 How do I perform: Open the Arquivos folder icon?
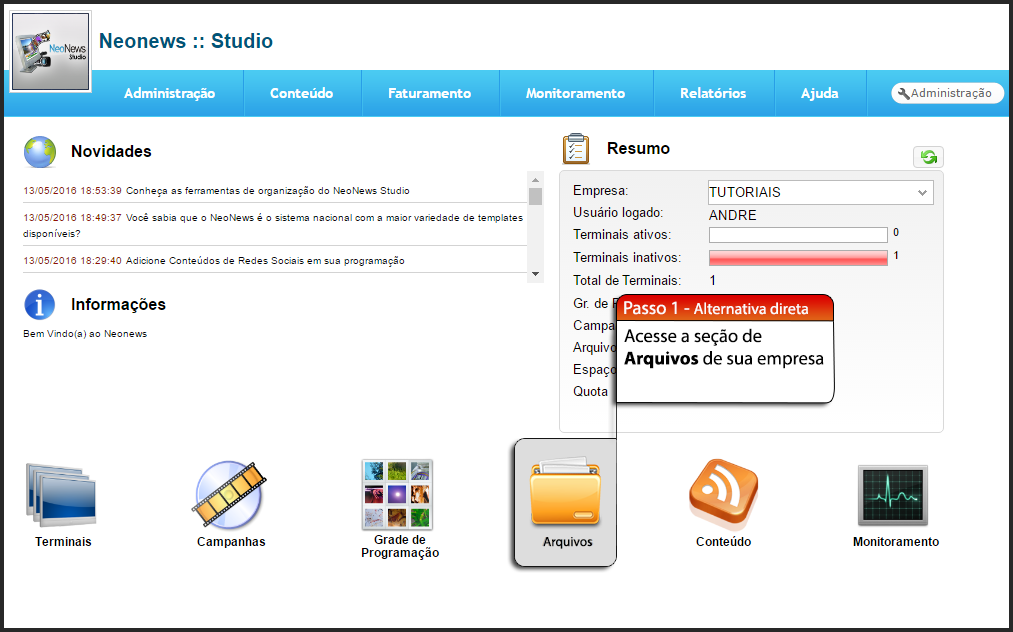click(565, 493)
